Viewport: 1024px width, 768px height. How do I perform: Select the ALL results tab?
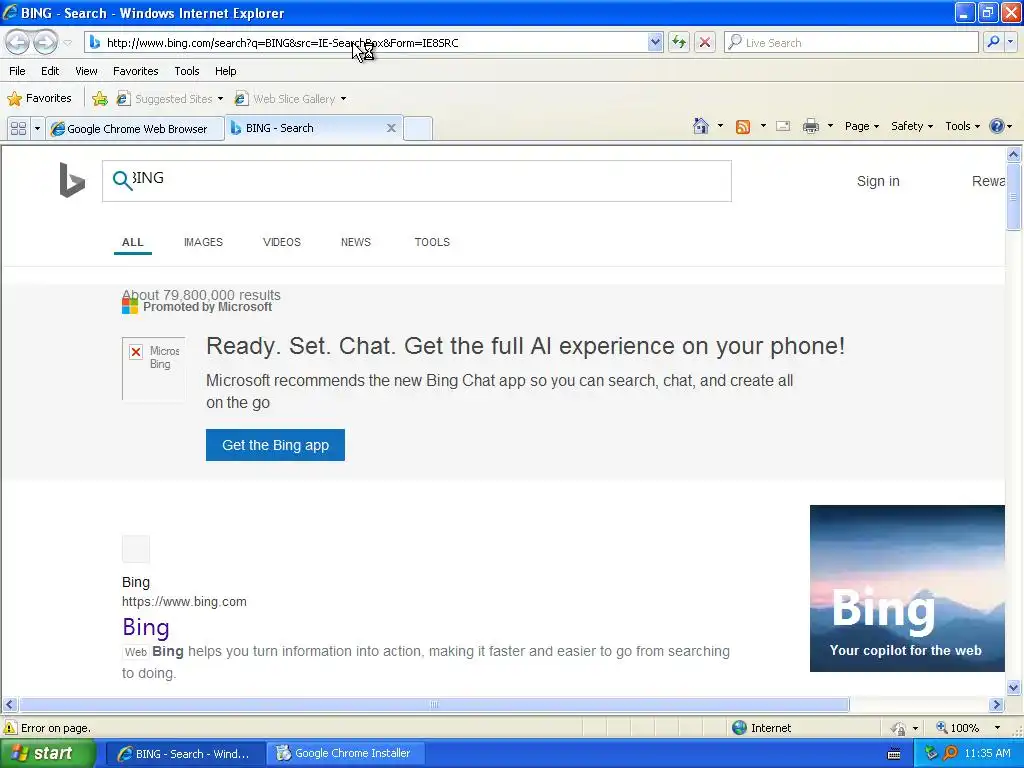pos(133,242)
